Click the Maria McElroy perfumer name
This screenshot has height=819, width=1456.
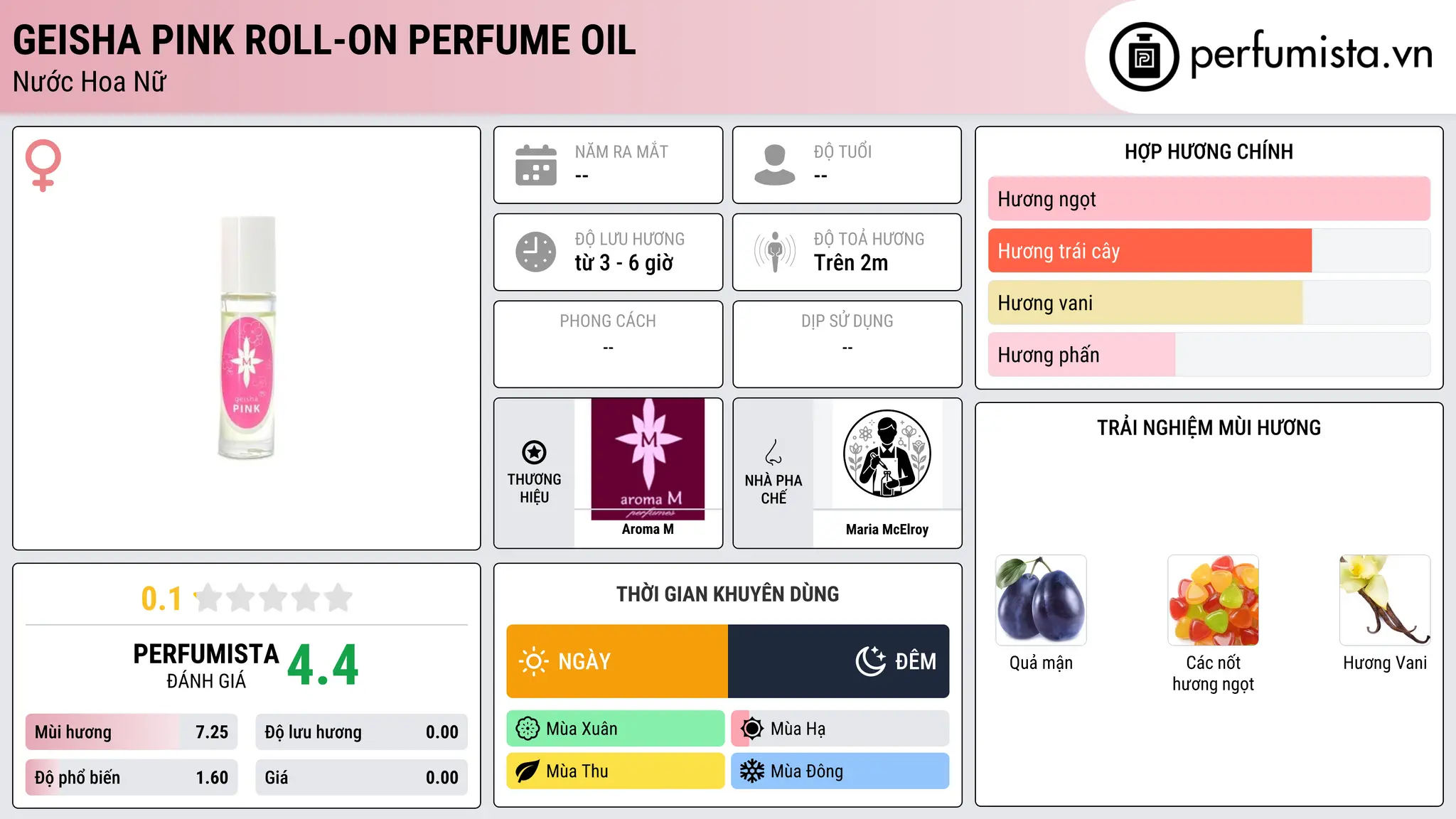[887, 530]
